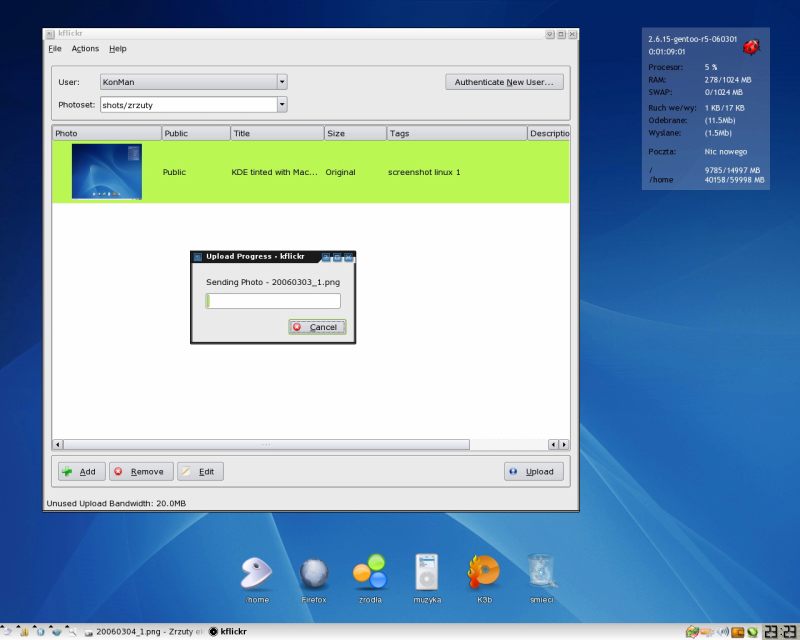The image size is (800, 640).
Task: Click horizontal scrollbar right arrow at far end
Action: 564,445
